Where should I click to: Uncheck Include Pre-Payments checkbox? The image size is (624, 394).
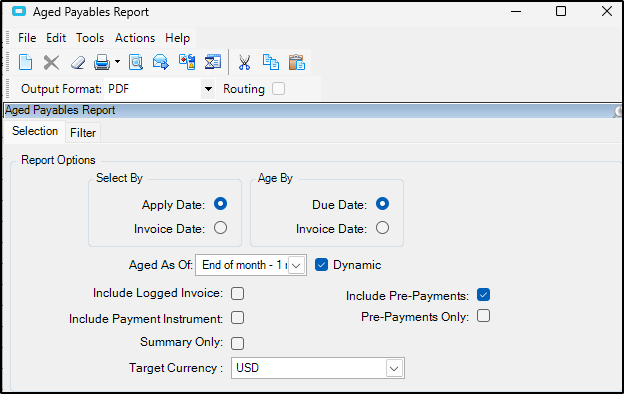(x=484, y=295)
